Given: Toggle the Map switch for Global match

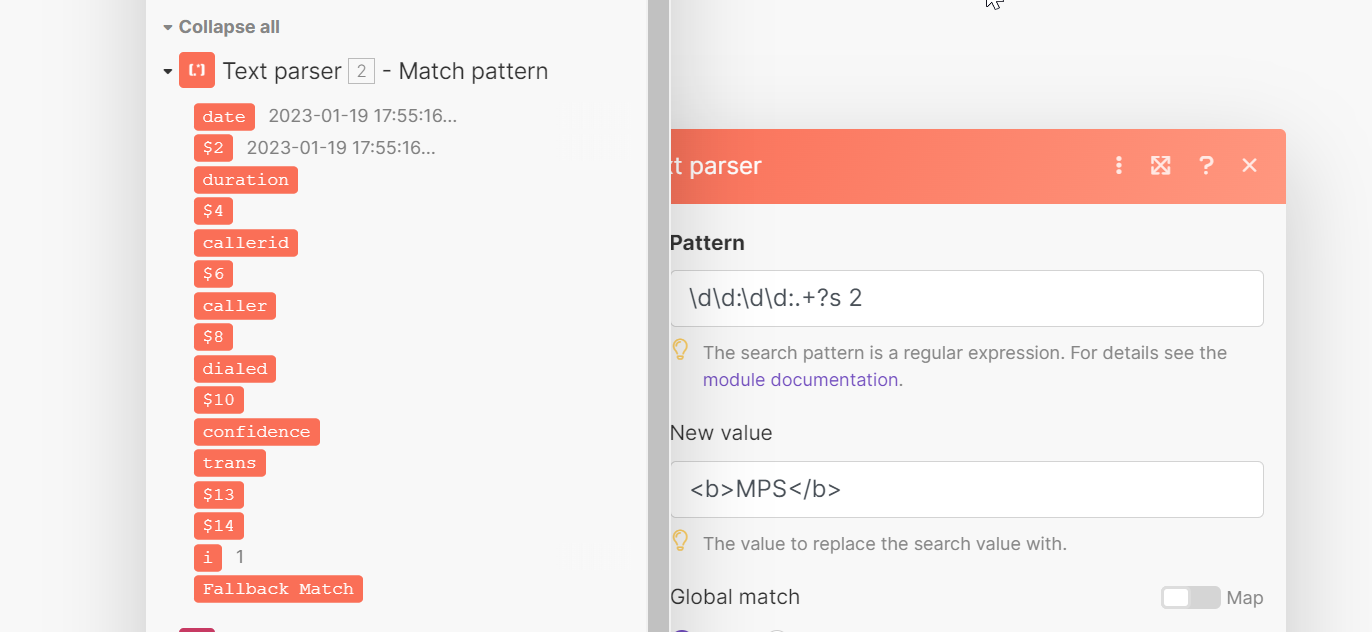Looking at the screenshot, I should (1190, 598).
